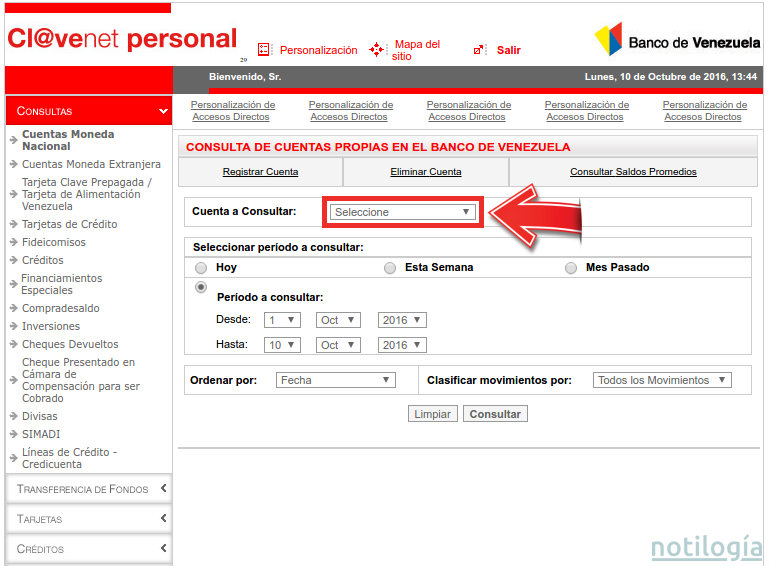This screenshot has width=769, height=566.
Task: Open the Ordenar por Fecha dropdown
Action: point(335,380)
